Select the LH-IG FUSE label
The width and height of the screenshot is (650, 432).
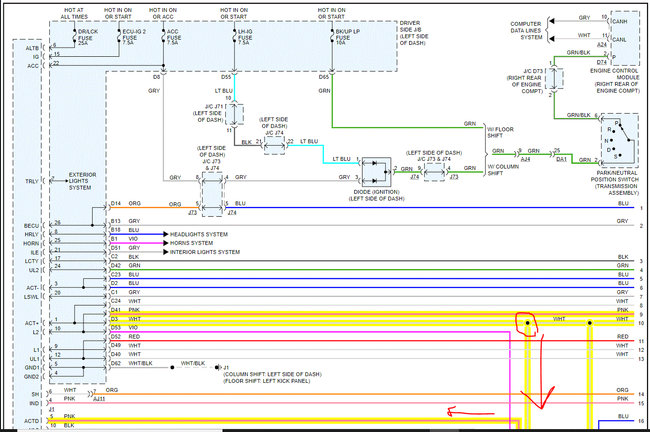(245, 37)
